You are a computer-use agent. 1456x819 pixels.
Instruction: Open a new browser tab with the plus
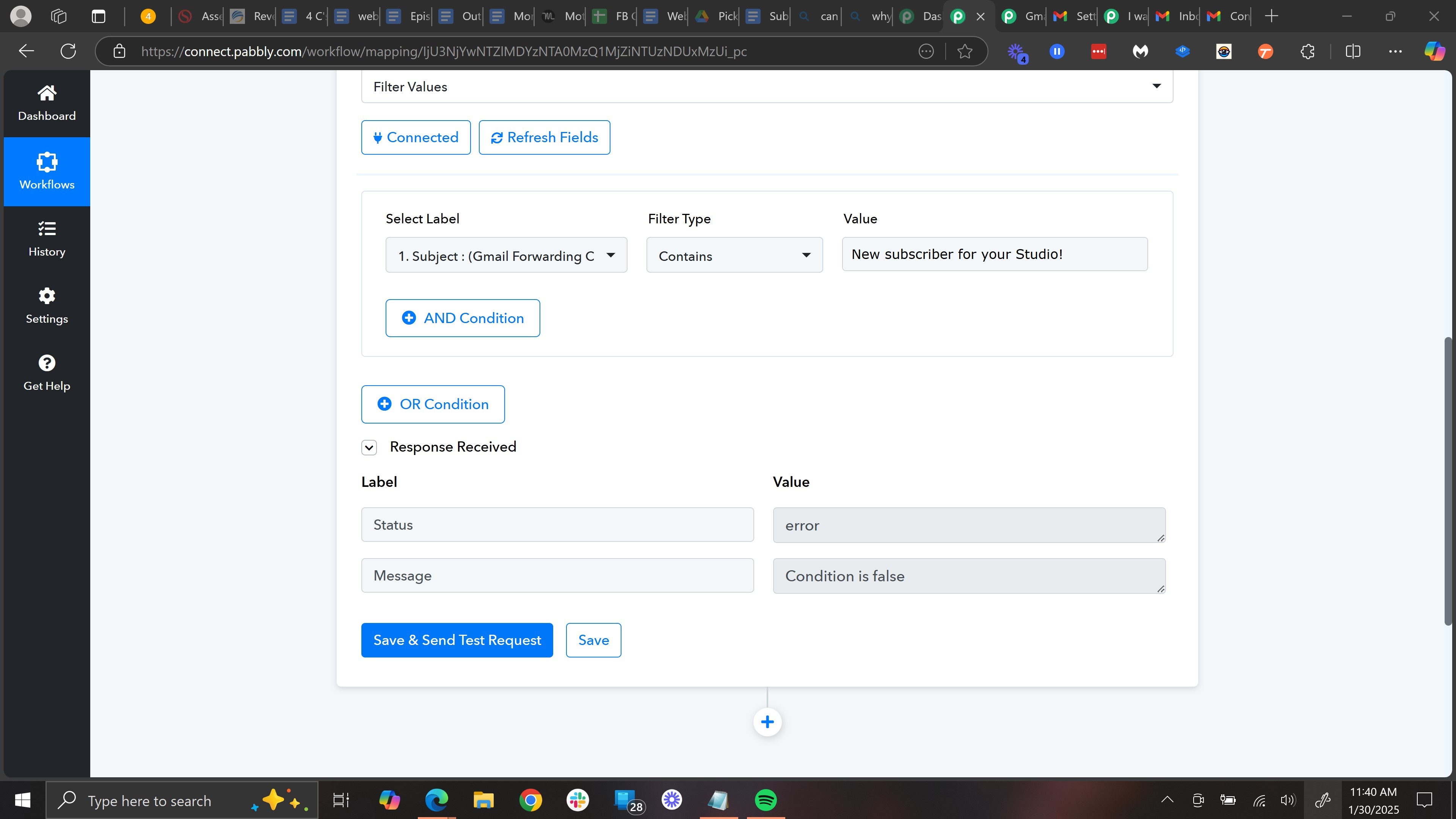point(1272,16)
